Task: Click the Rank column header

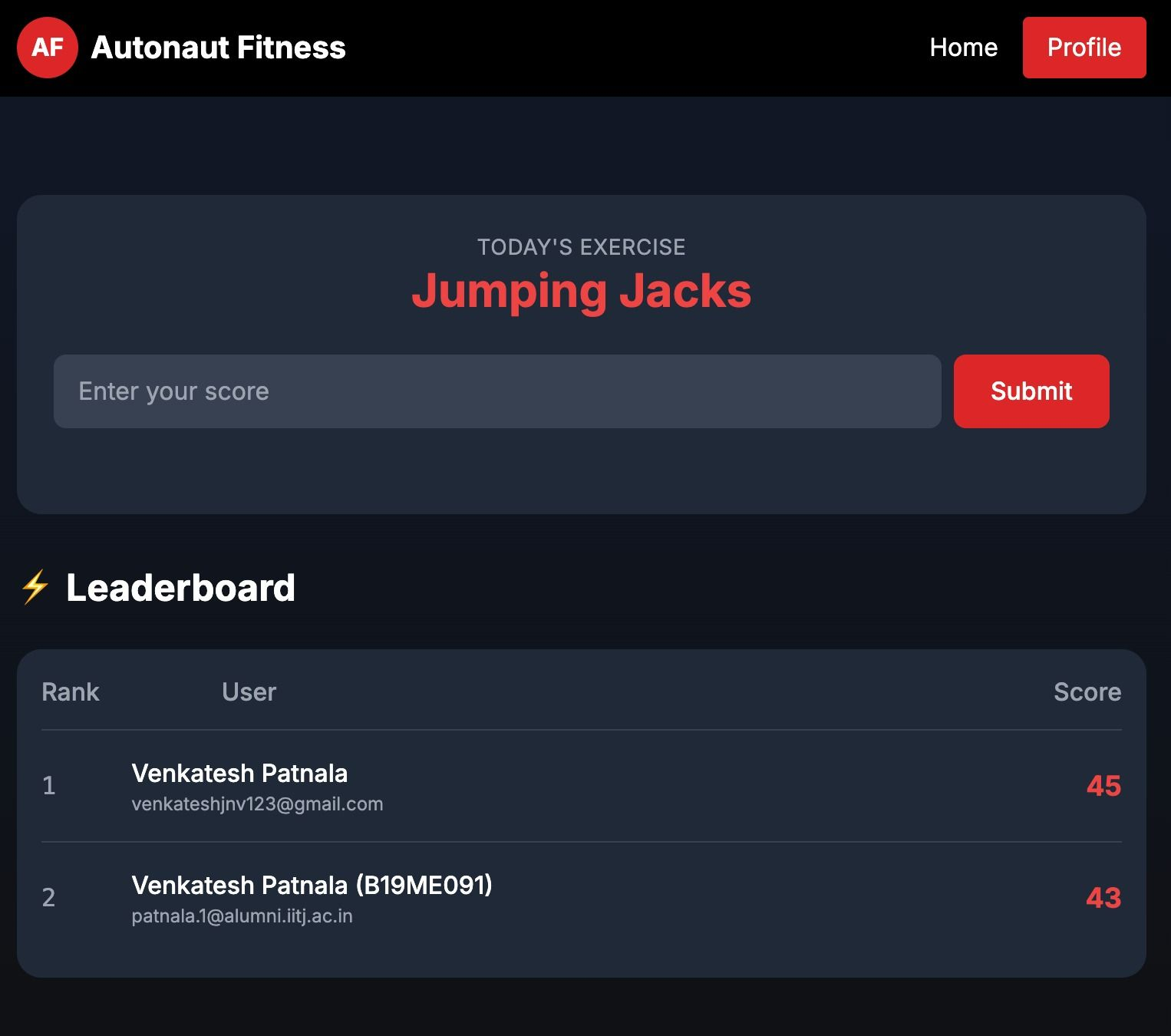Action: pos(70,691)
